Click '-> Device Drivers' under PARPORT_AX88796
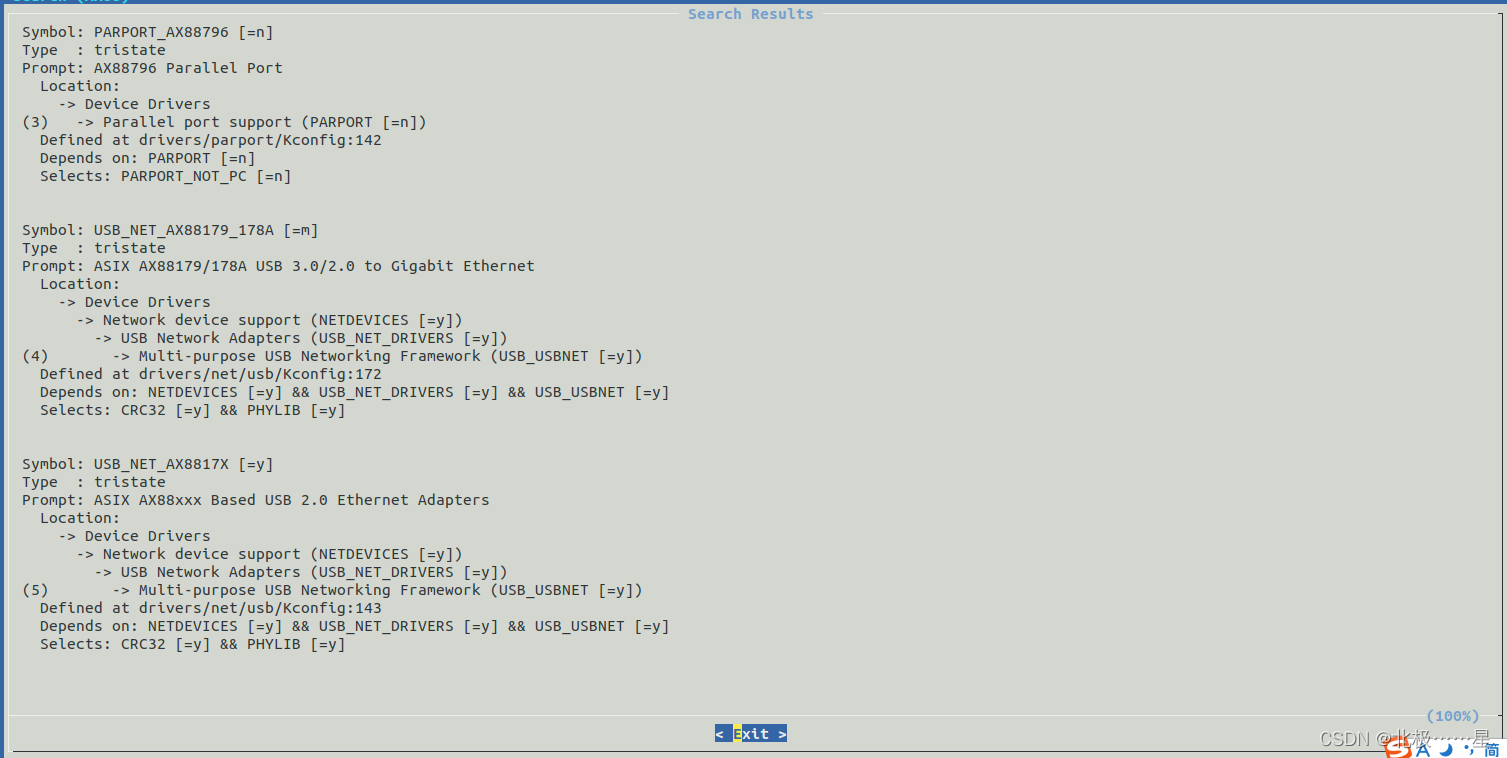This screenshot has width=1507, height=758. (x=134, y=104)
